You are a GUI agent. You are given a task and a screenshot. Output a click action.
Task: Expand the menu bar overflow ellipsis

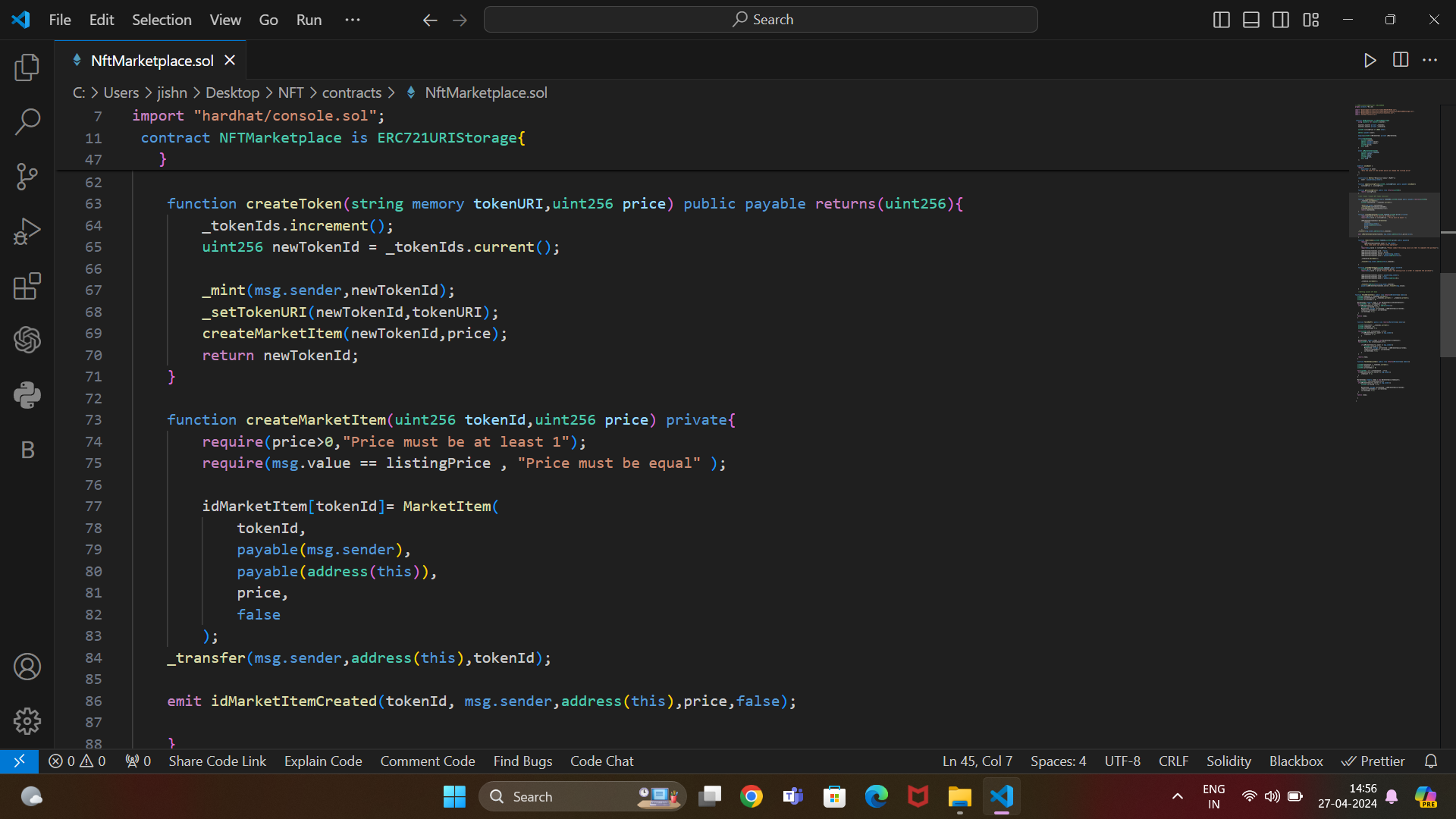353,20
